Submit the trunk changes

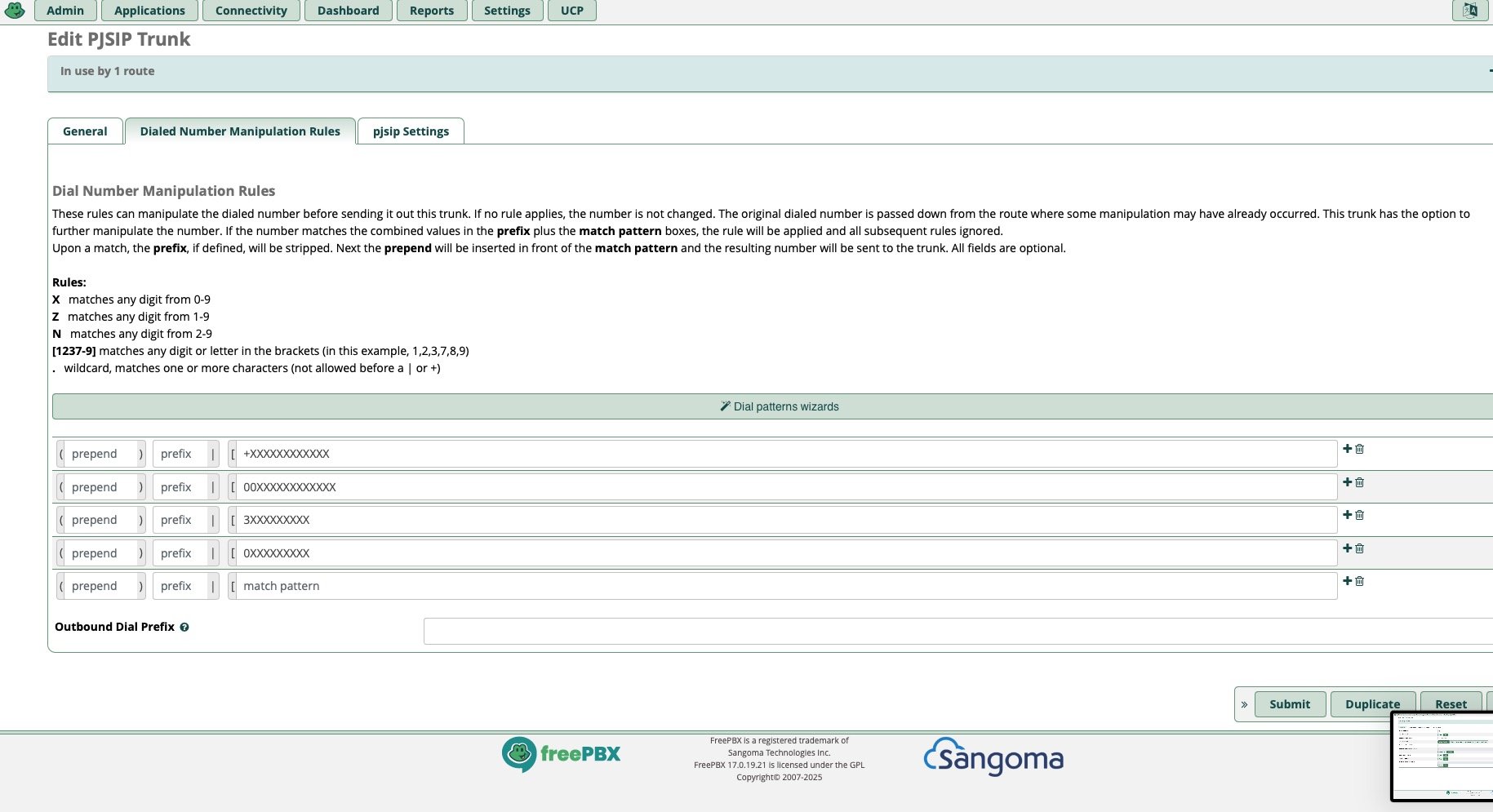click(x=1290, y=704)
